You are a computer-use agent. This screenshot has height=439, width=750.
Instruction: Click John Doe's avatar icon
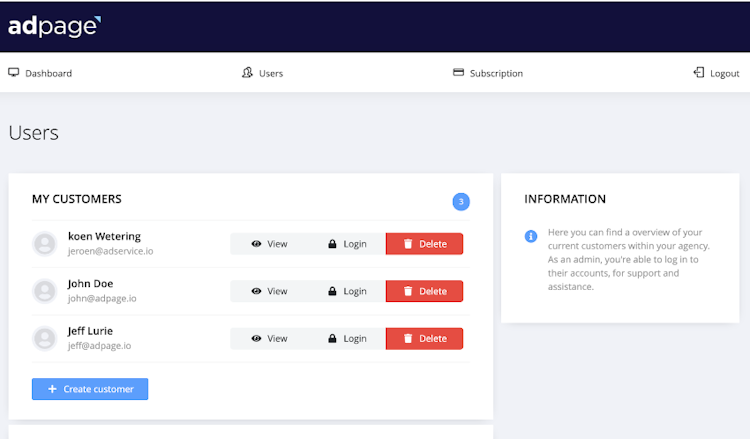(45, 291)
